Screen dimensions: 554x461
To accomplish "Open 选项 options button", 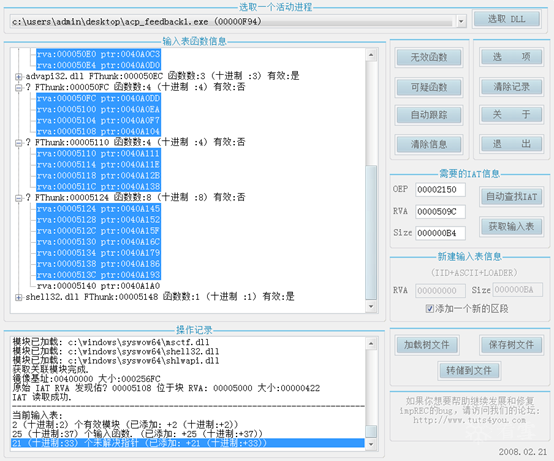I will click(x=511, y=57).
